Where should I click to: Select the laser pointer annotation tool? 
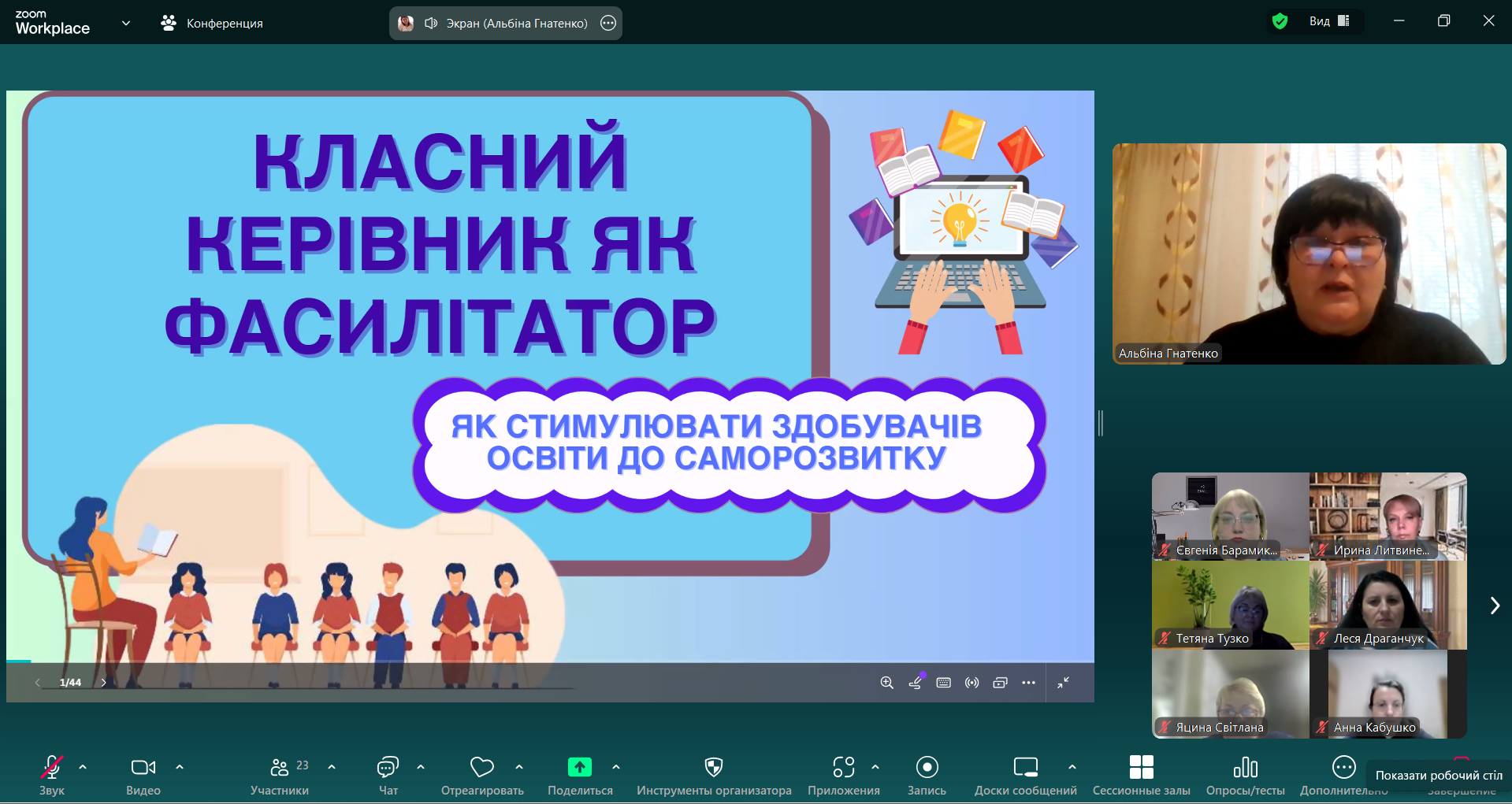click(x=916, y=682)
